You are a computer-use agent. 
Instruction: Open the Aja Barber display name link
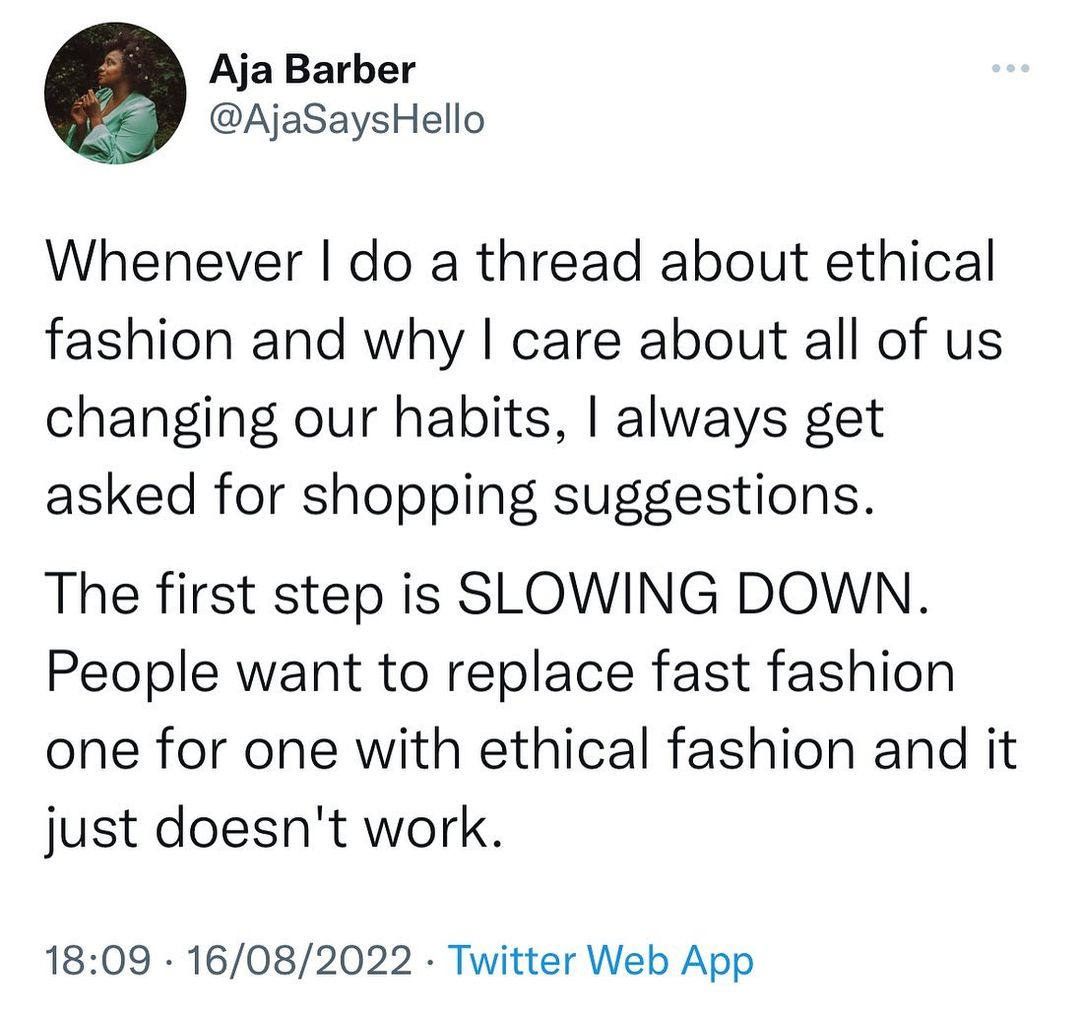coord(312,70)
